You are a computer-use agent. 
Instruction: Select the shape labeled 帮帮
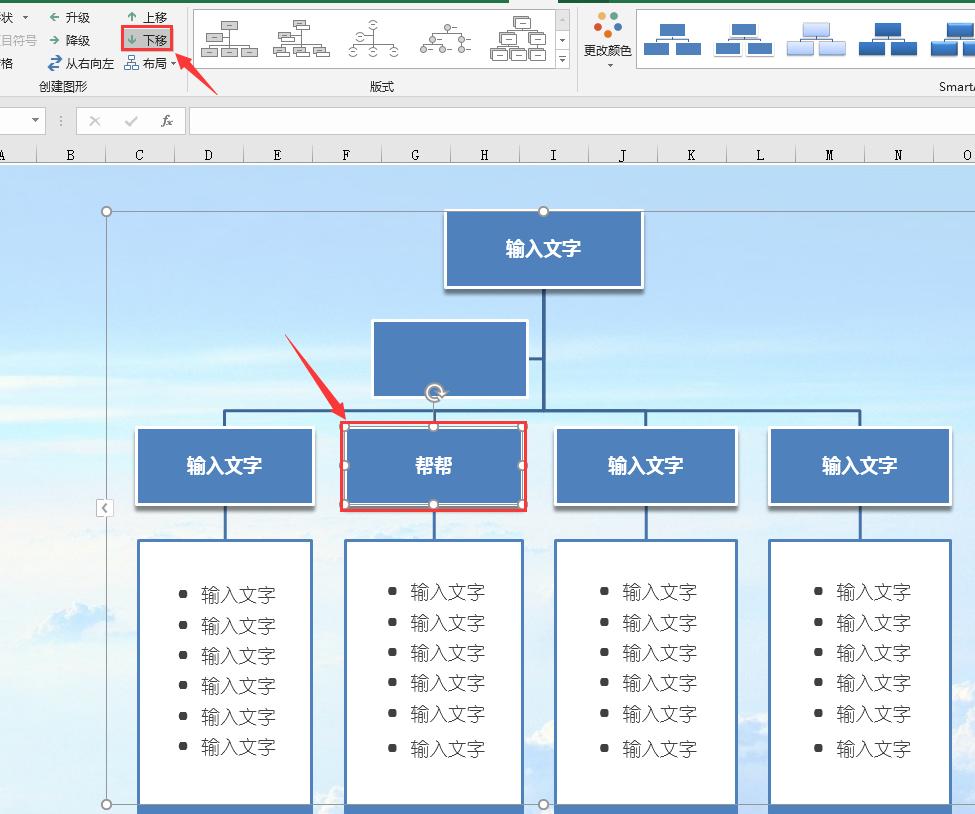[x=433, y=467]
